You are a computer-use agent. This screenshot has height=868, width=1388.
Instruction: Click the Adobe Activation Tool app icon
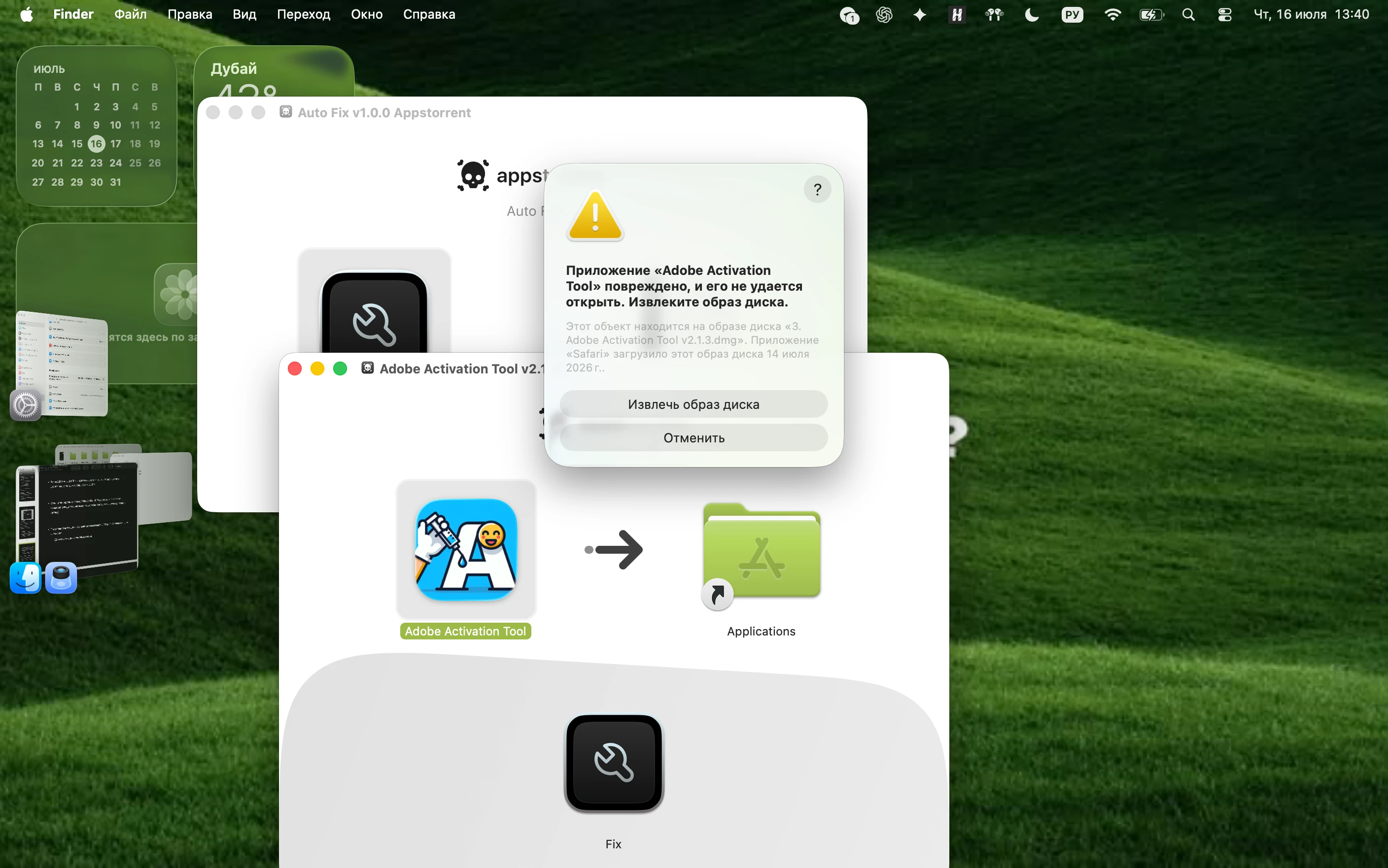point(466,549)
